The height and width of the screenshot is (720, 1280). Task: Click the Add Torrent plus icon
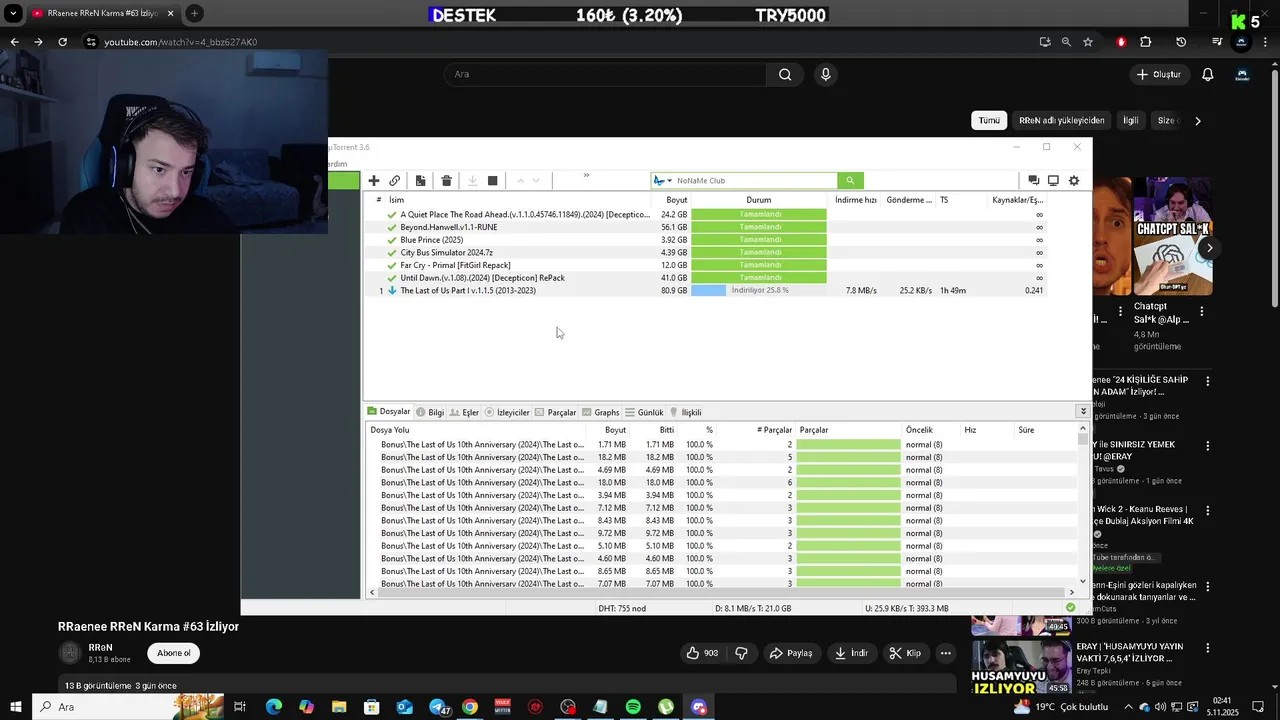(373, 181)
